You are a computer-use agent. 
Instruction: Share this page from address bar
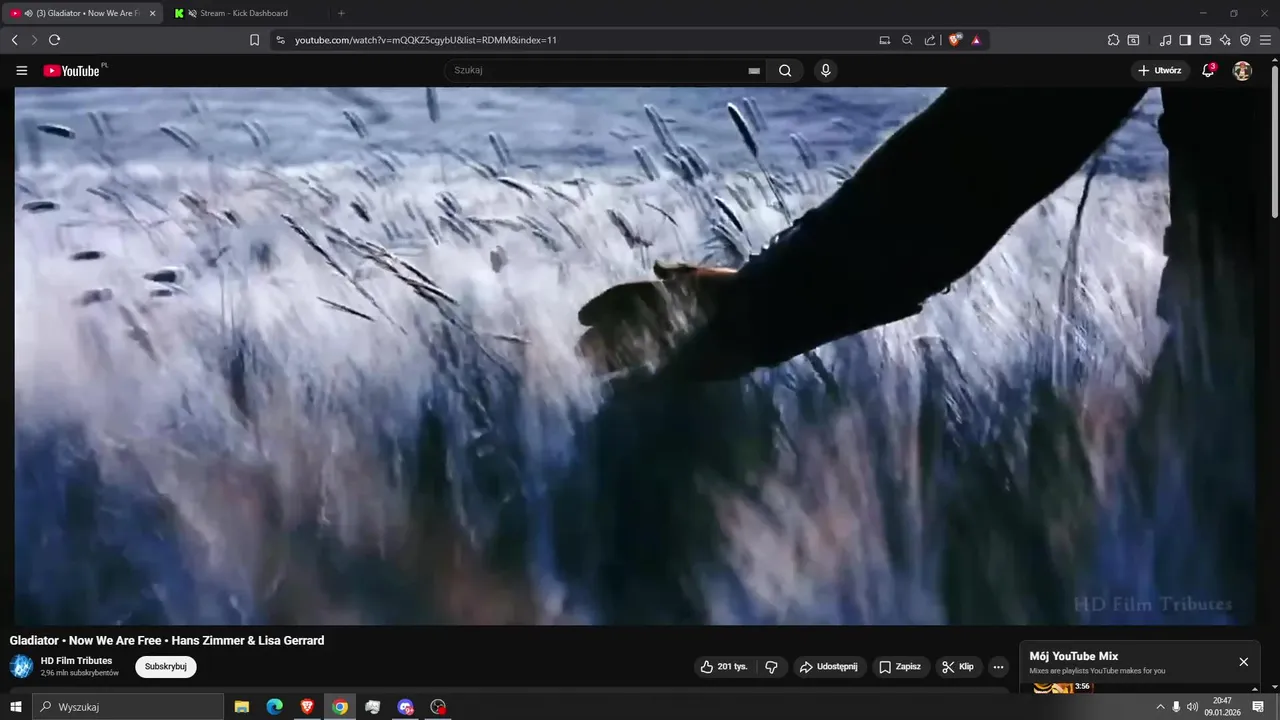(x=930, y=40)
